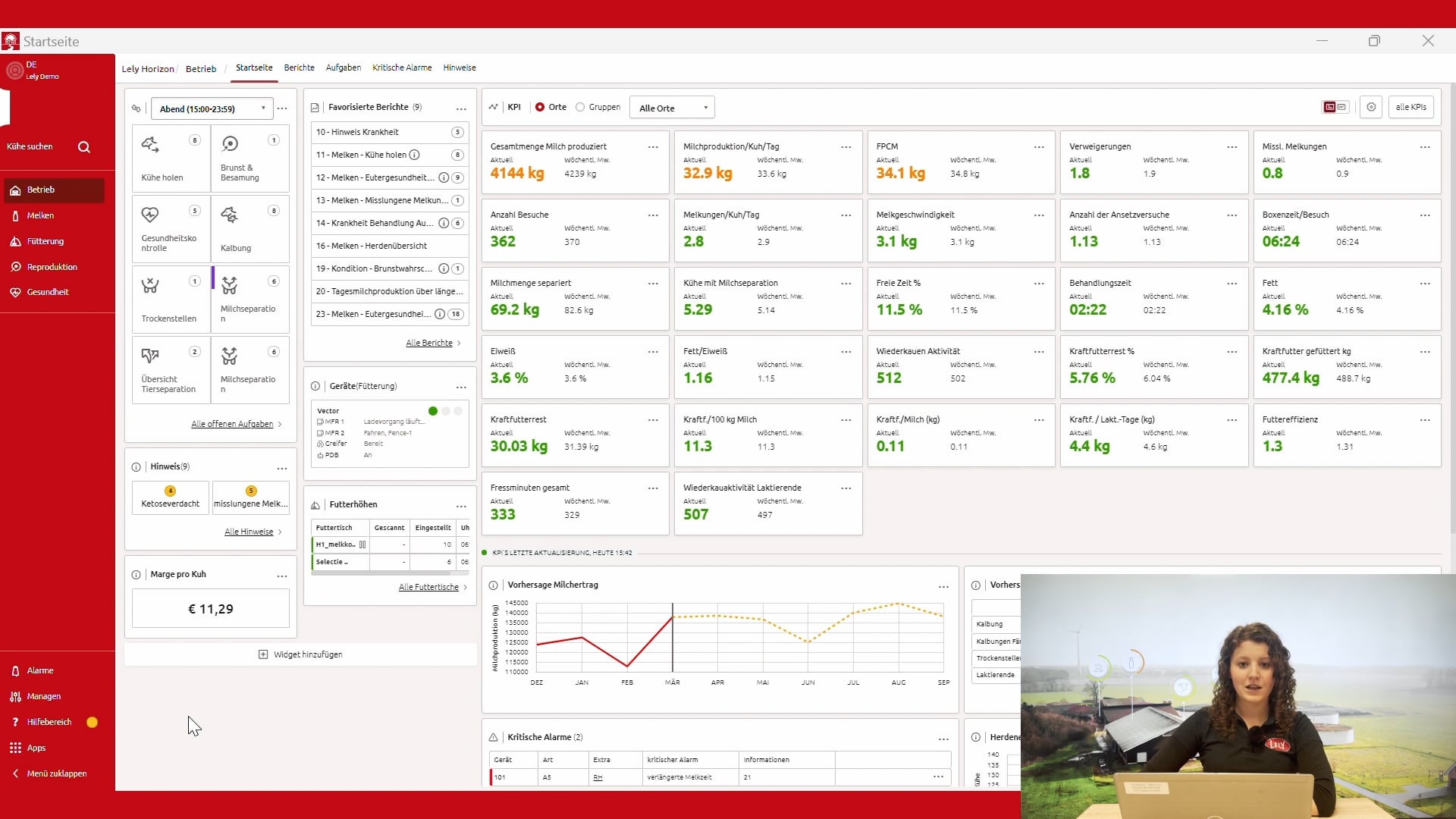Open the Fütterung sidebar menu item
Image resolution: width=1456 pixels, height=819 pixels.
click(45, 241)
